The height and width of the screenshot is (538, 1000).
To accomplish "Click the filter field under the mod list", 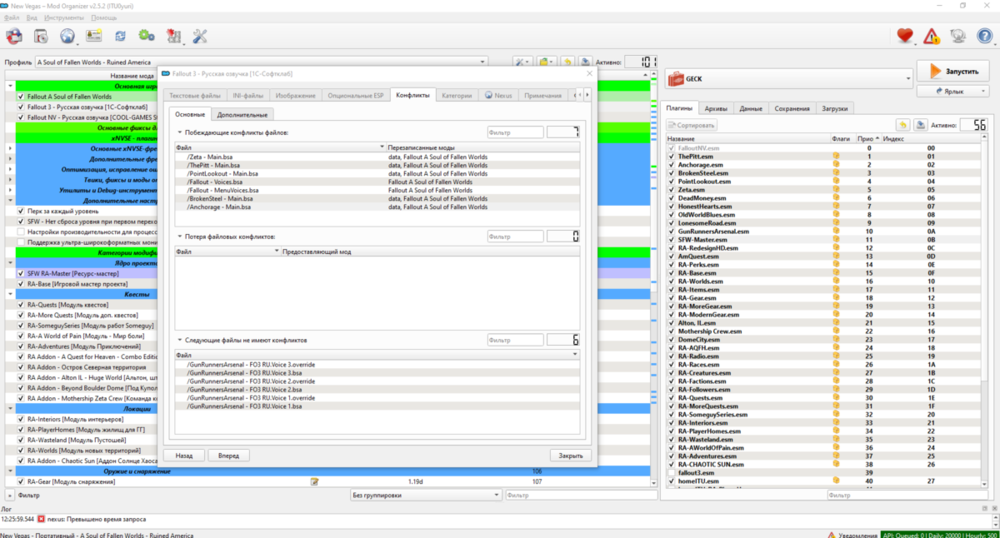I will (x=579, y=495).
